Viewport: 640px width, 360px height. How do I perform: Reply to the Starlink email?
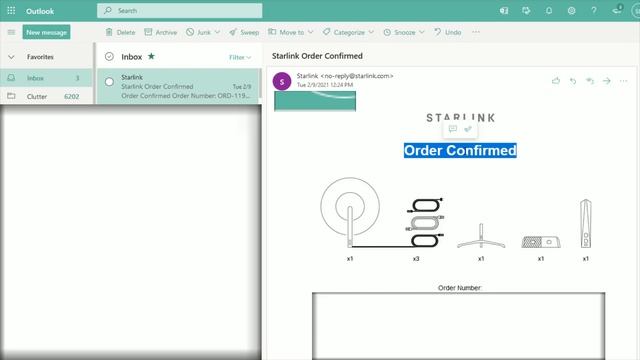pyautogui.click(x=573, y=81)
